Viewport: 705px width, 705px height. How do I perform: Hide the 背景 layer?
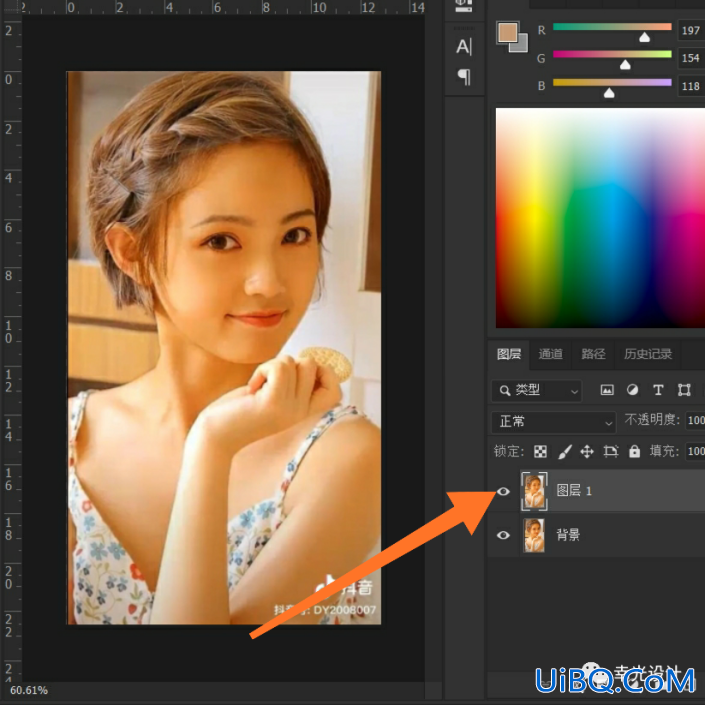(503, 535)
